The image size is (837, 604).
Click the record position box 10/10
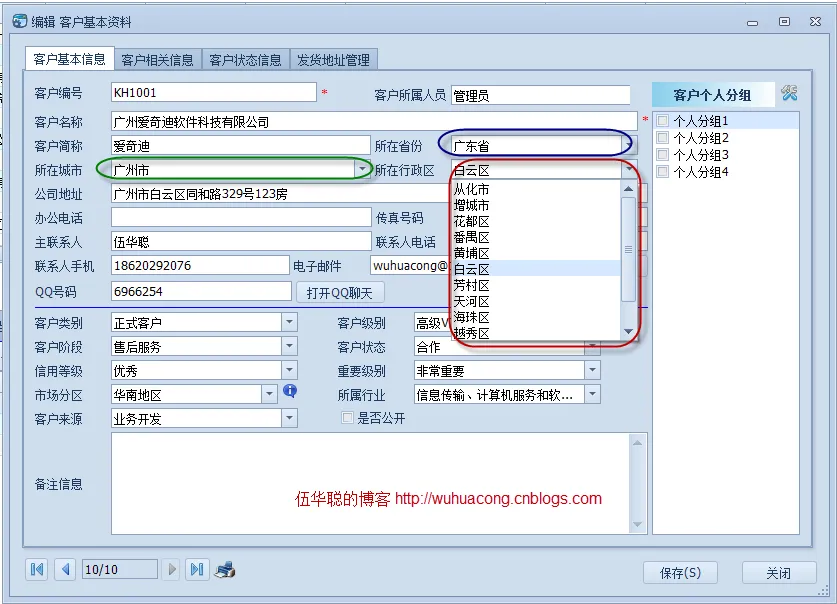point(120,569)
